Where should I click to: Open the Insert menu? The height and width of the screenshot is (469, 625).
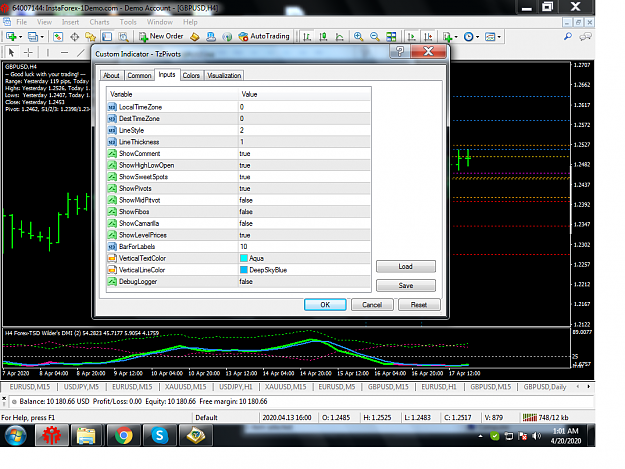(70, 22)
